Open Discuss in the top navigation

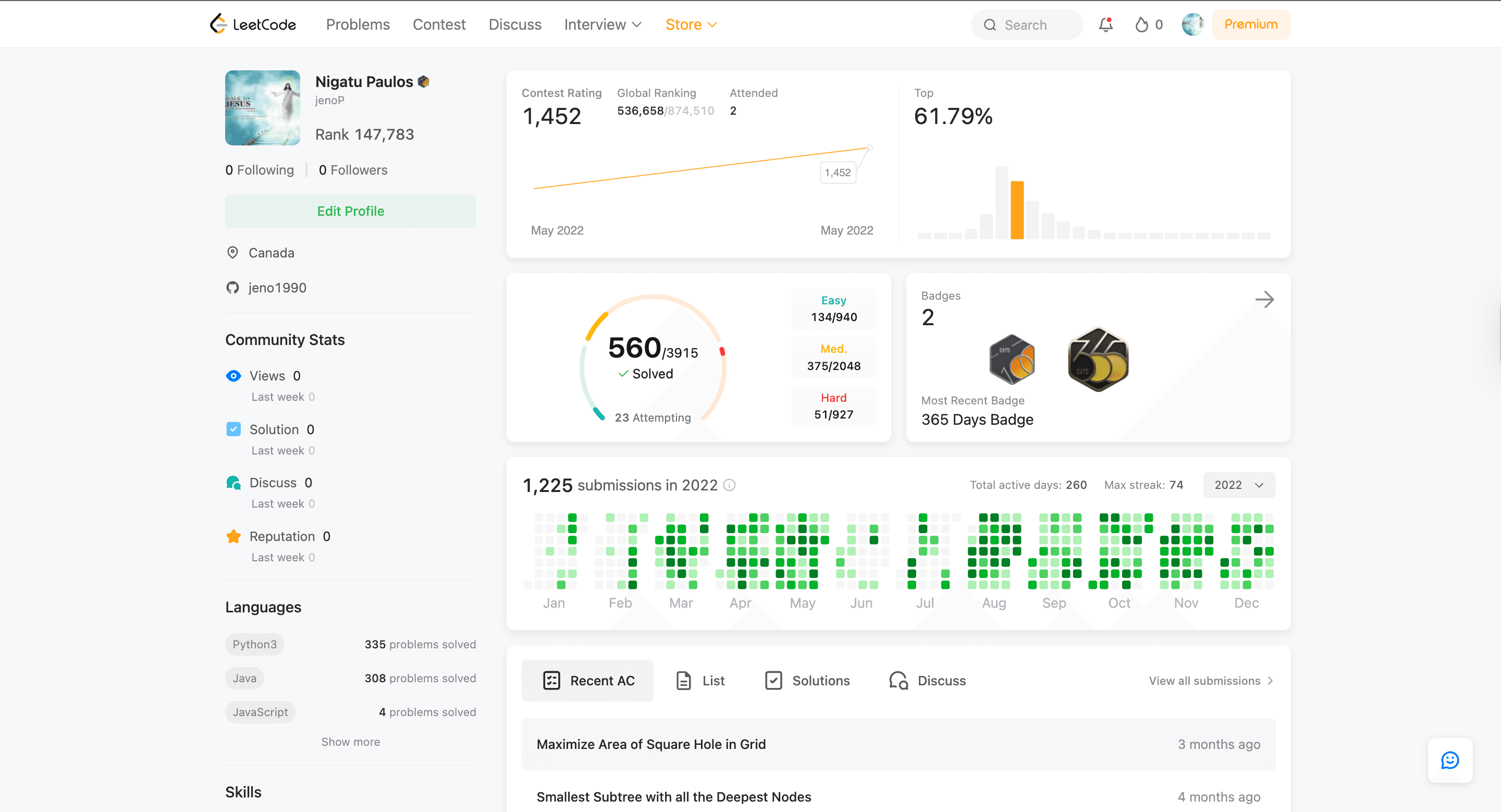515,24
